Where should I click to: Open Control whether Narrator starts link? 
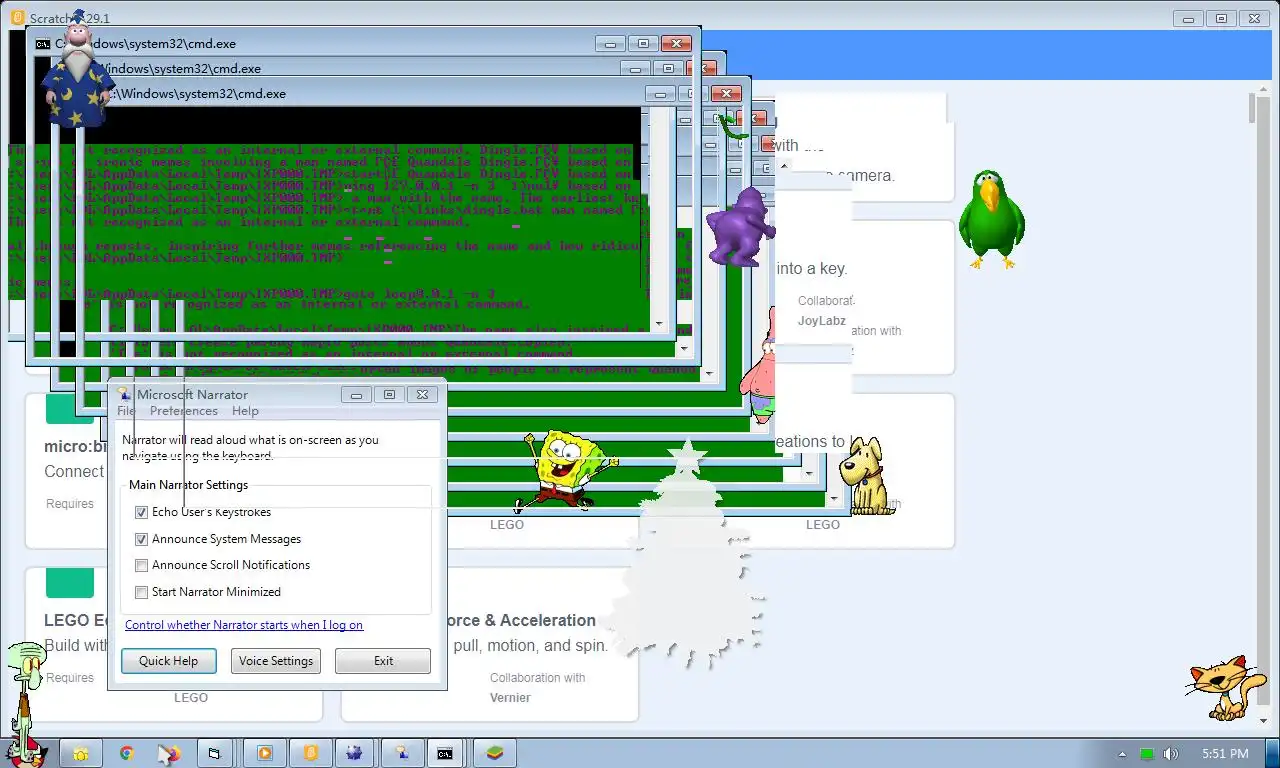[x=244, y=625]
